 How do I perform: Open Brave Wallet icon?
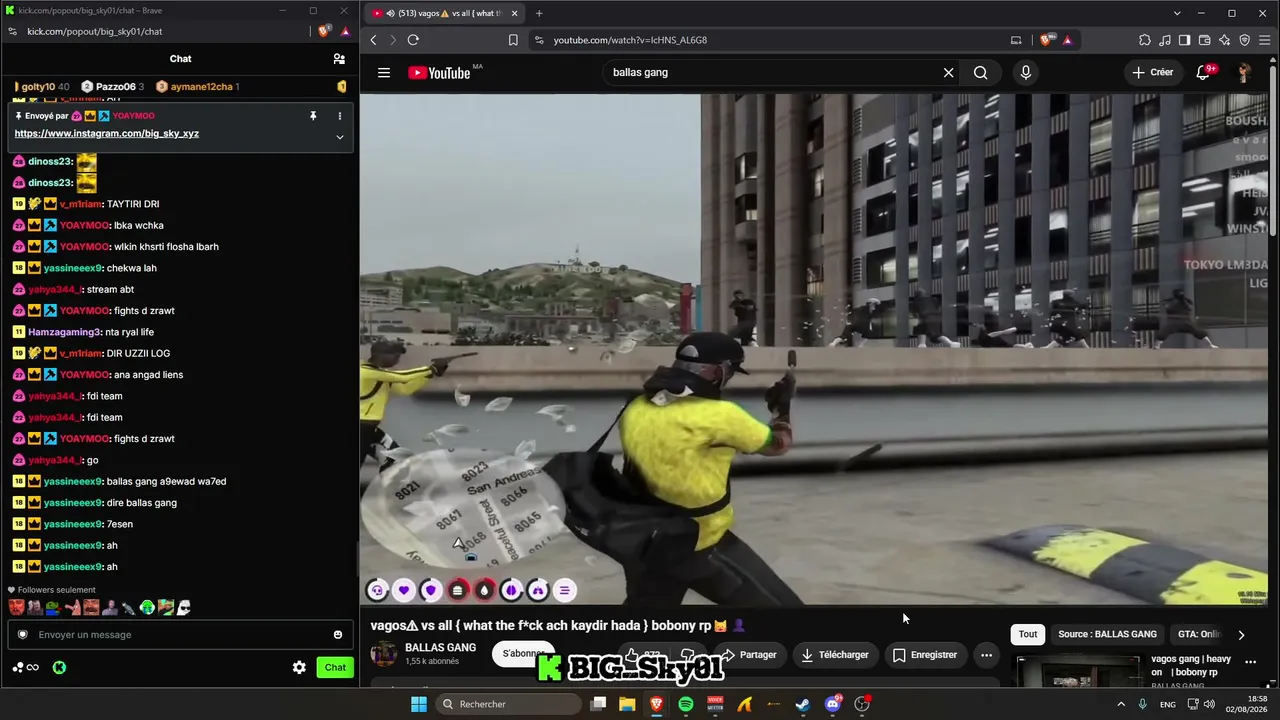coord(1204,40)
